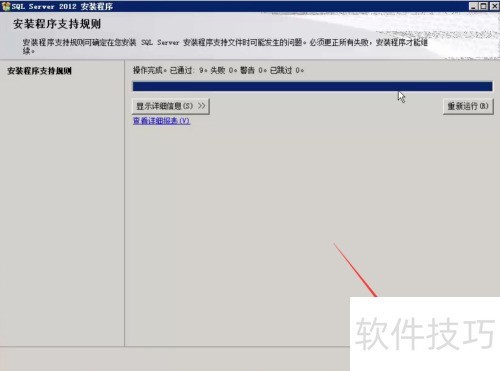The image size is (500, 371).
Task: Click the 安装程序支持规则 page heading
Action: click(x=57, y=24)
